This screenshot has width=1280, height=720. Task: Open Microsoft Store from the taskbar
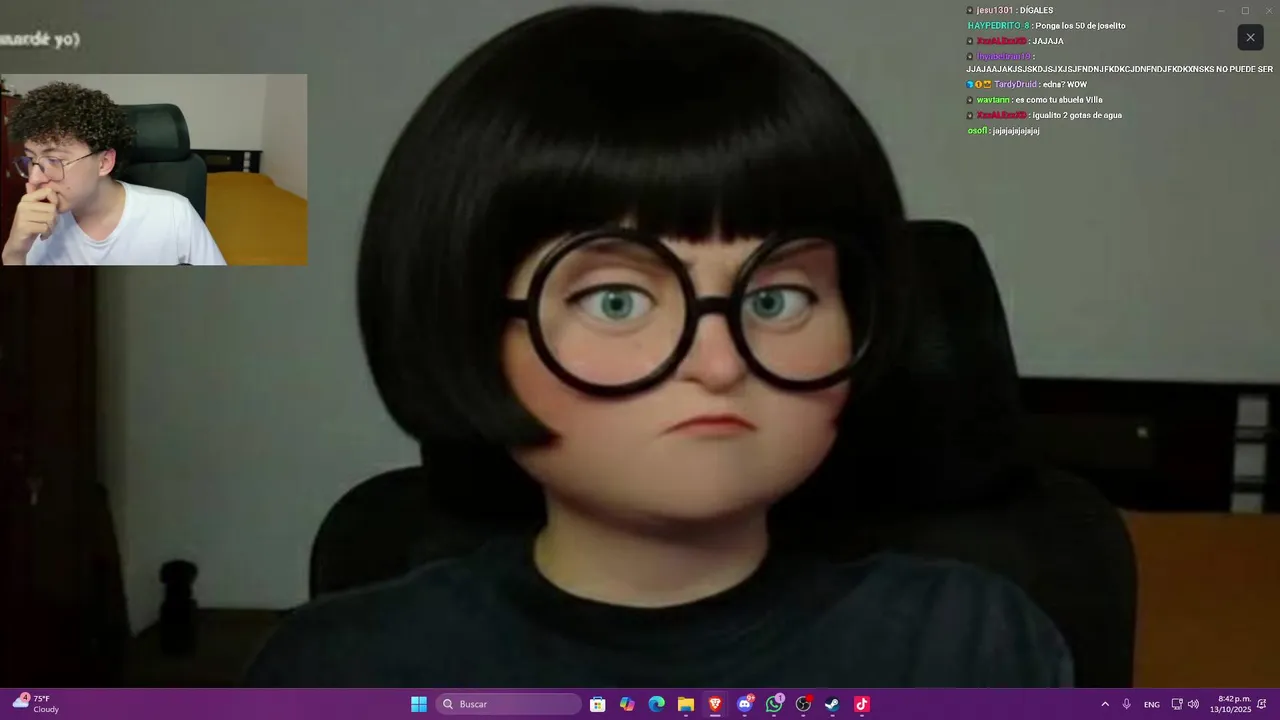598,704
